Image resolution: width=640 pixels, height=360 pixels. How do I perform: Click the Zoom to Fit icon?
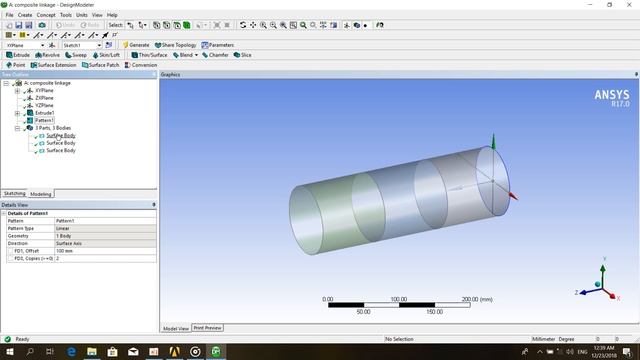pyautogui.click(x=283, y=25)
